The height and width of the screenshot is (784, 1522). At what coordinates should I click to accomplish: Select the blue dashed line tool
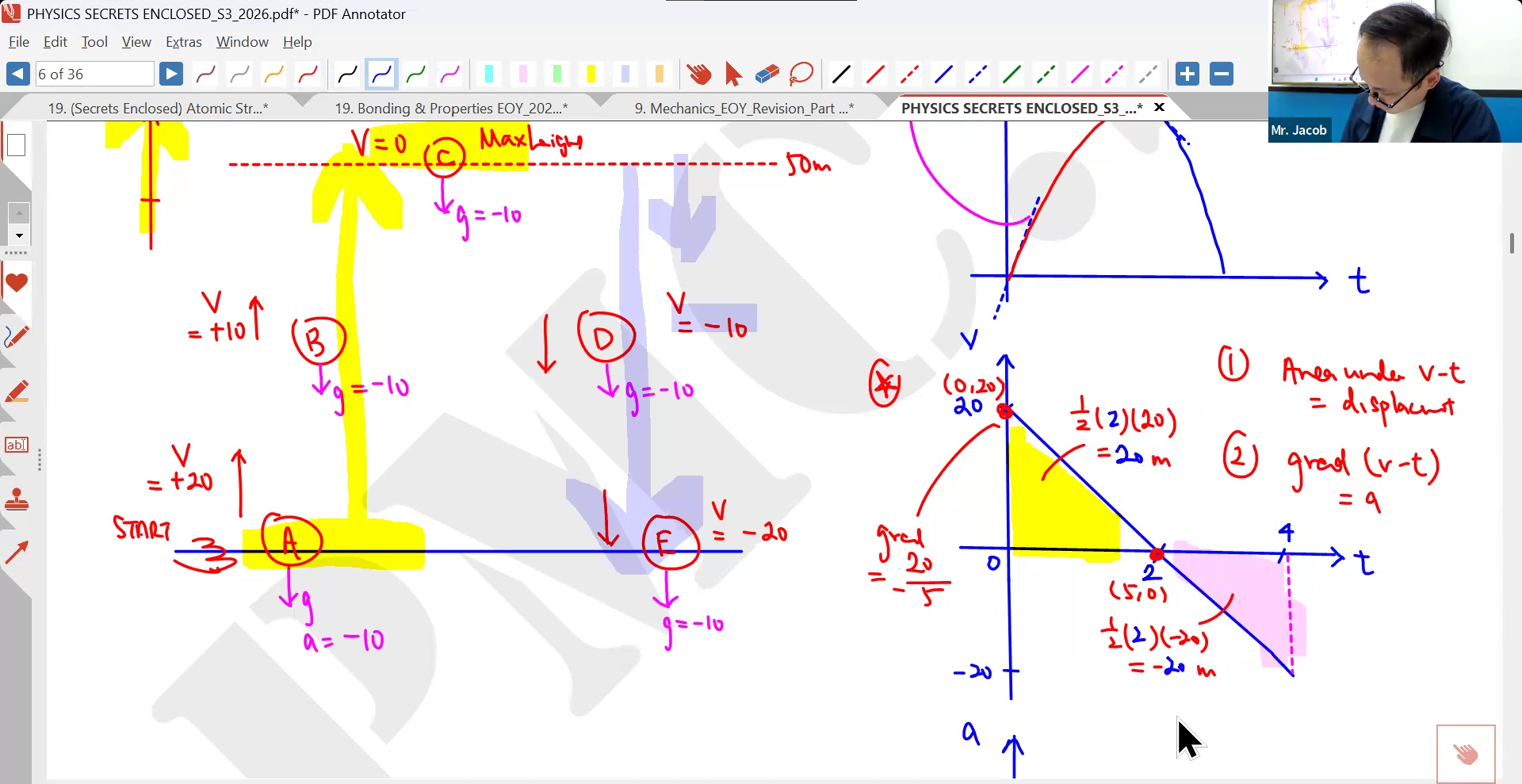(977, 75)
